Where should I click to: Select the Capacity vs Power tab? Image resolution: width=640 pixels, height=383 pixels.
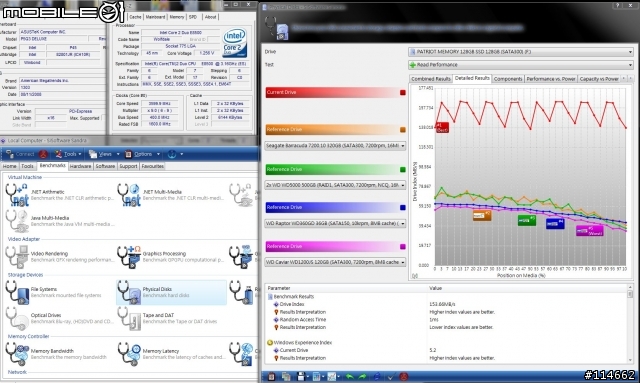pos(599,79)
